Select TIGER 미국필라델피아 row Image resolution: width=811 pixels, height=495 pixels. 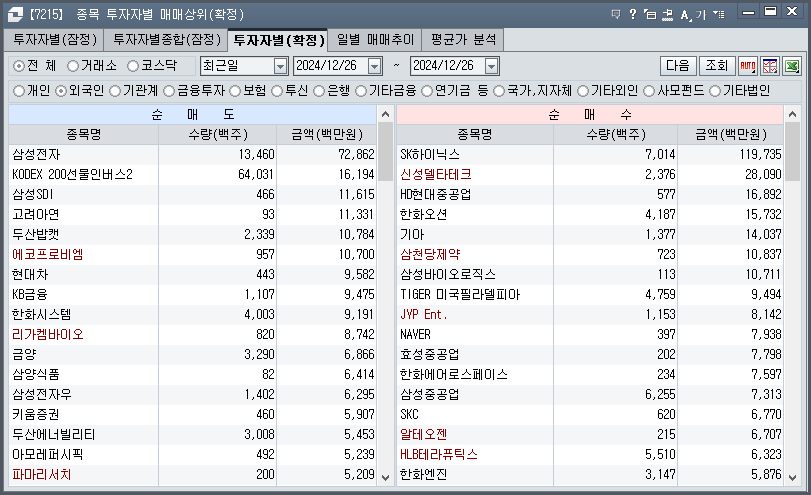(x=590, y=294)
